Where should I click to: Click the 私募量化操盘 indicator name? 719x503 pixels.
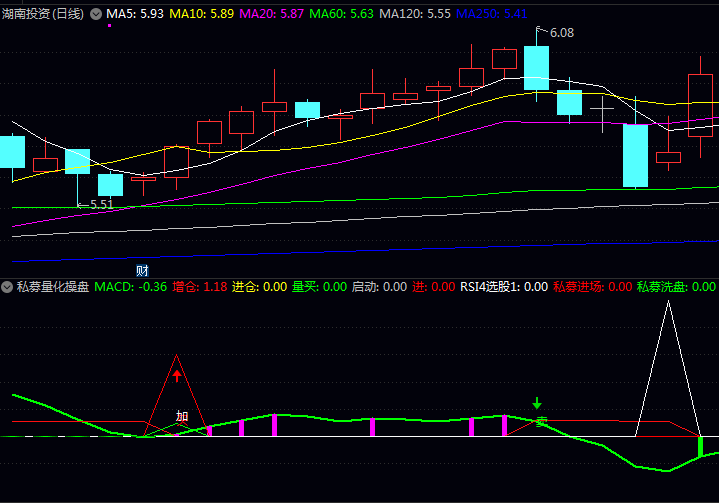[52, 287]
